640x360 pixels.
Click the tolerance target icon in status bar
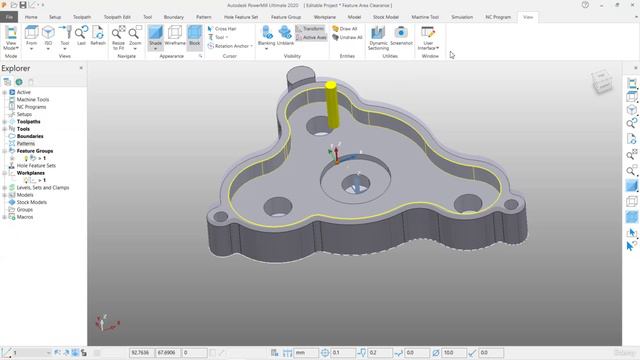pos(325,353)
